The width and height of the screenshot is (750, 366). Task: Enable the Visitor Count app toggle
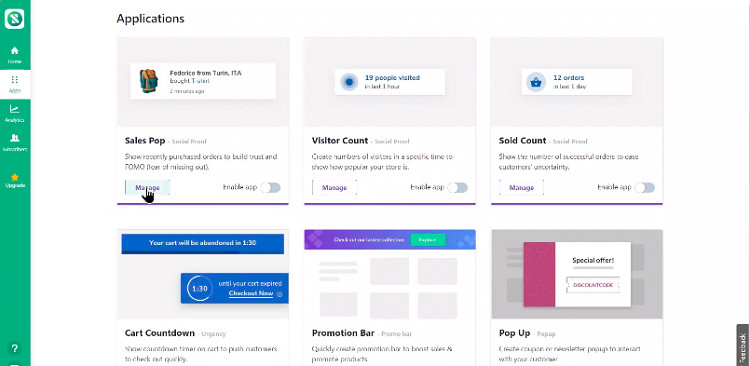point(458,188)
